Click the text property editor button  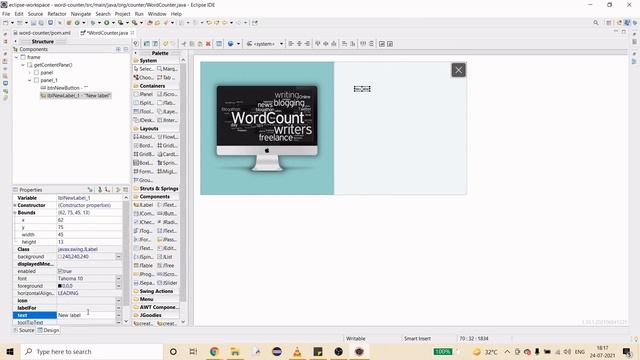click(118, 315)
